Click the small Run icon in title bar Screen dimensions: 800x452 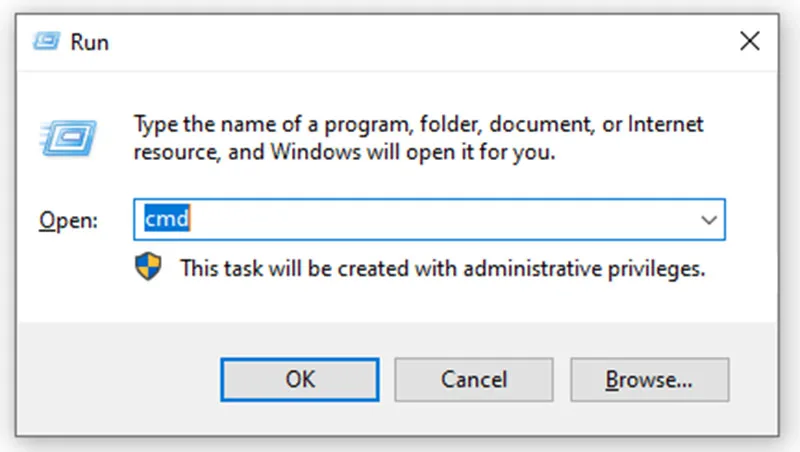(46, 41)
